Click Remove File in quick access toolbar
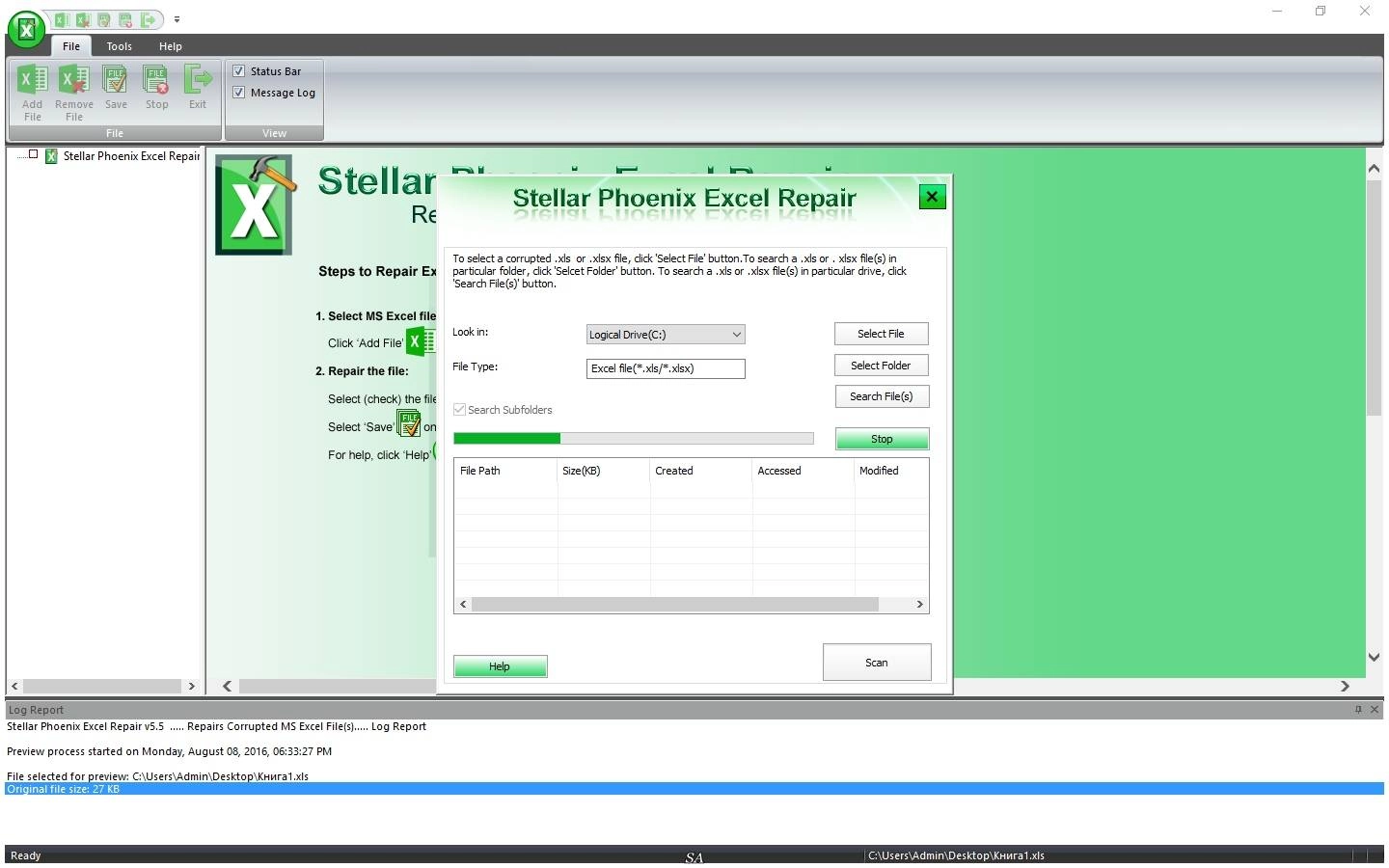 [x=83, y=19]
